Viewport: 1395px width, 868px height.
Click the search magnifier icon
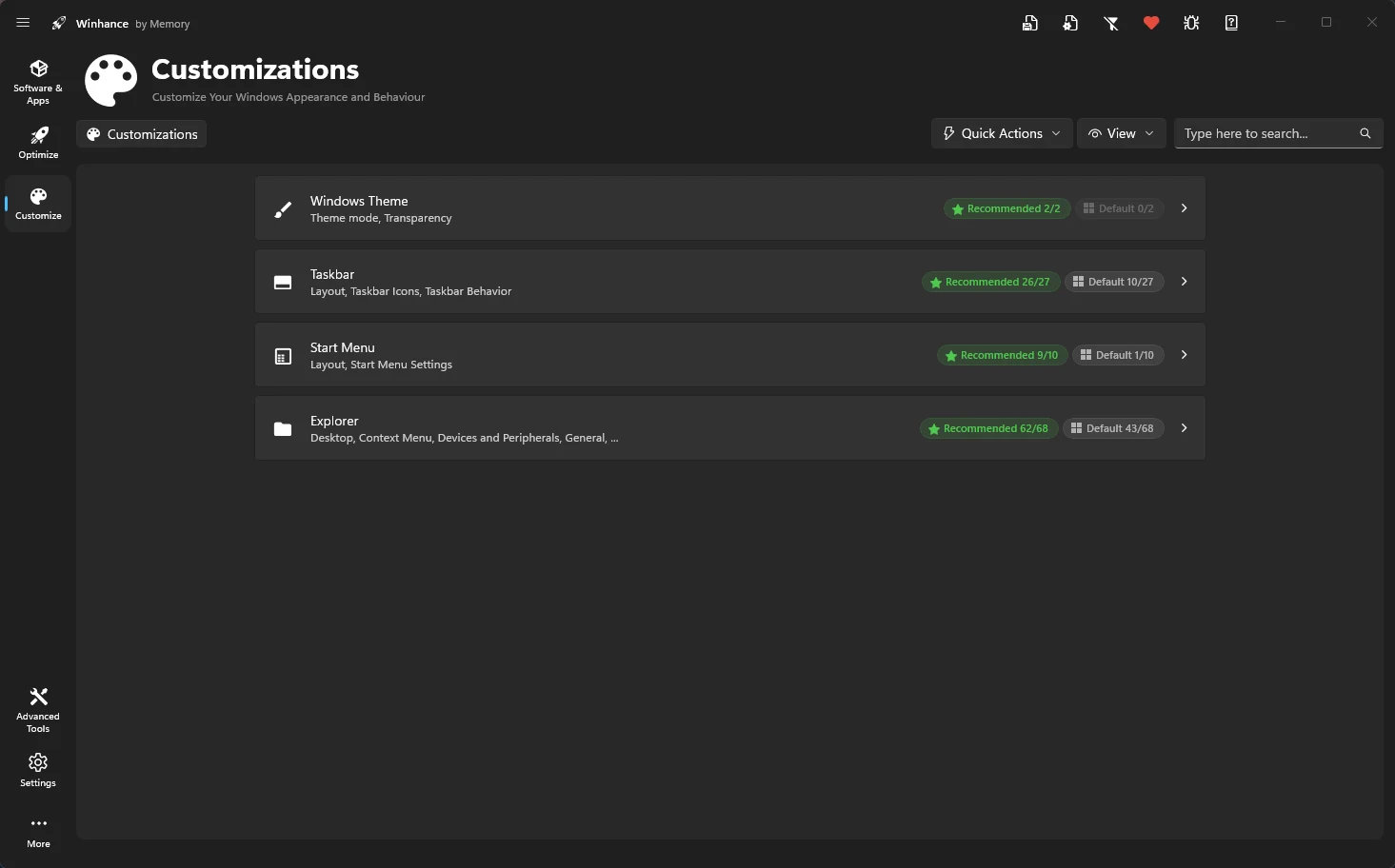click(x=1365, y=133)
